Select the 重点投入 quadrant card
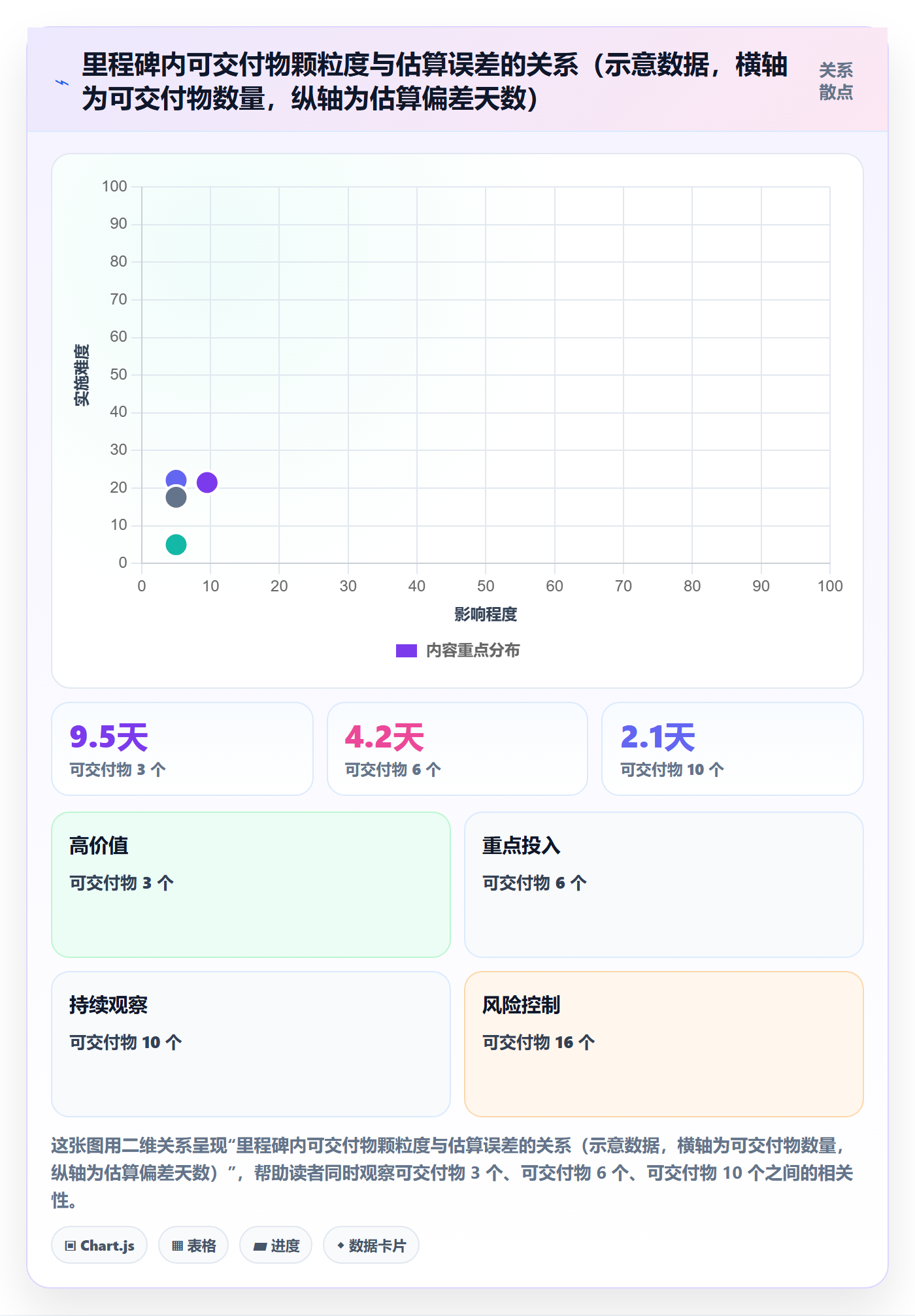This screenshot has height=1316, width=915. [x=664, y=885]
